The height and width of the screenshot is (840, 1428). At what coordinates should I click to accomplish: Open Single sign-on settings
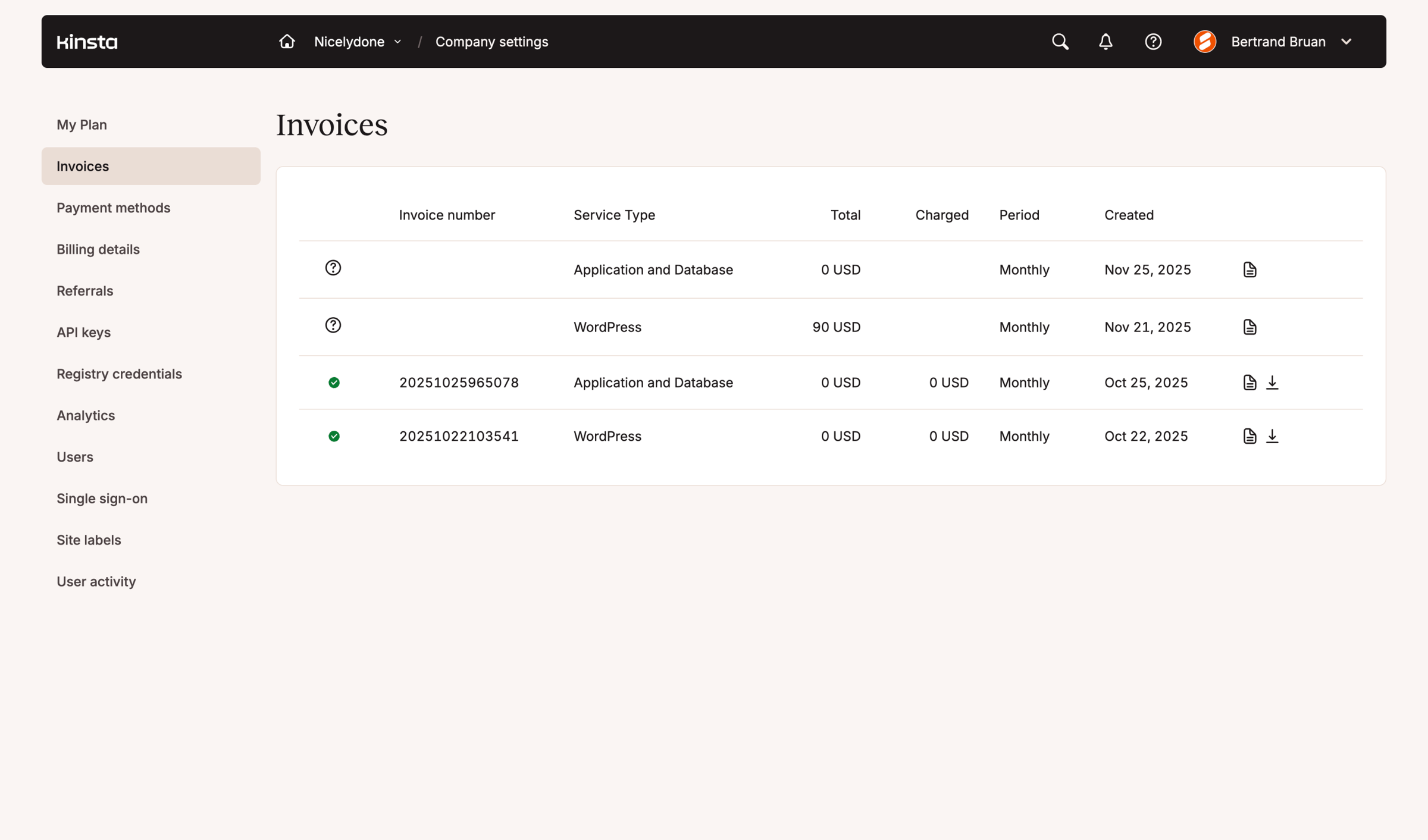[102, 499]
